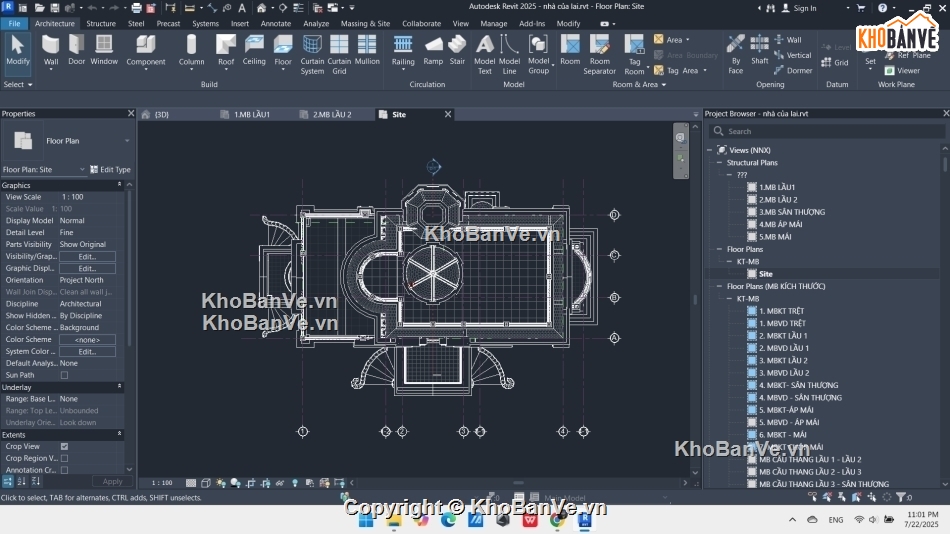The width and height of the screenshot is (950, 534).
Task: Select the Roof tool
Action: [226, 52]
